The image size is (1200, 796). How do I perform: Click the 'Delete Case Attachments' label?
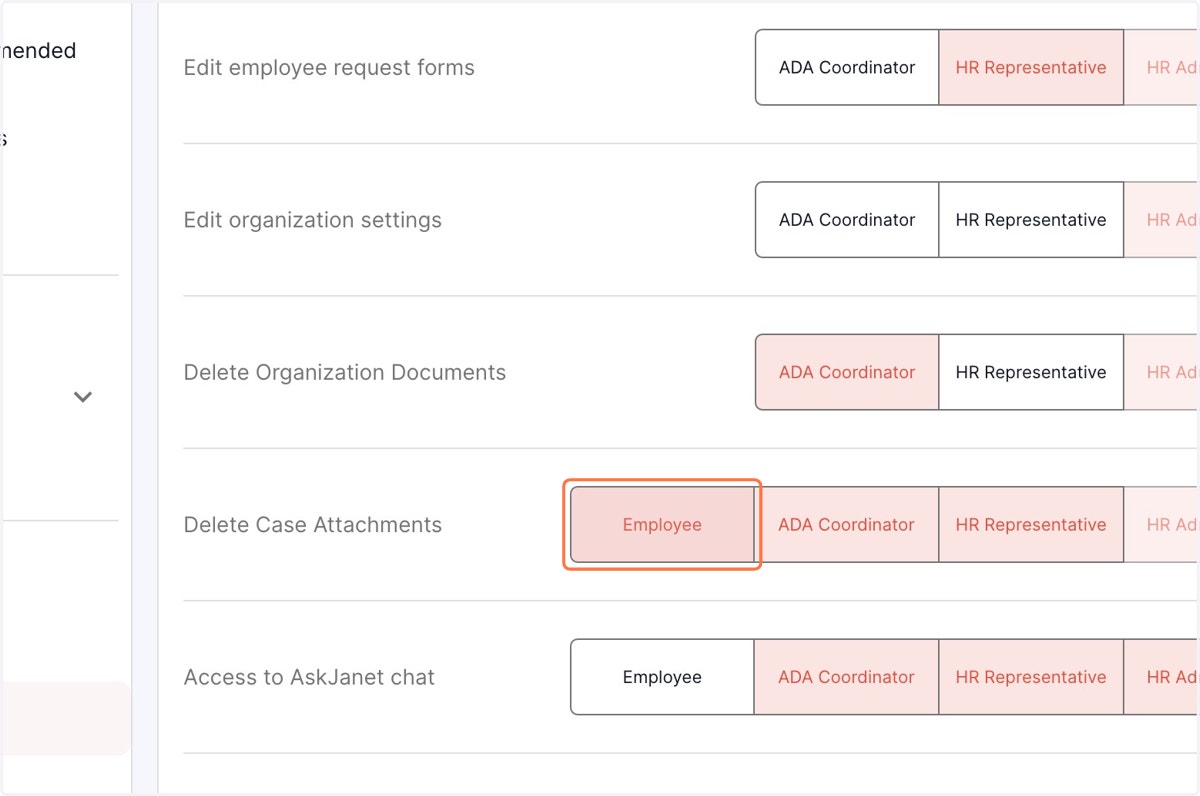(313, 525)
